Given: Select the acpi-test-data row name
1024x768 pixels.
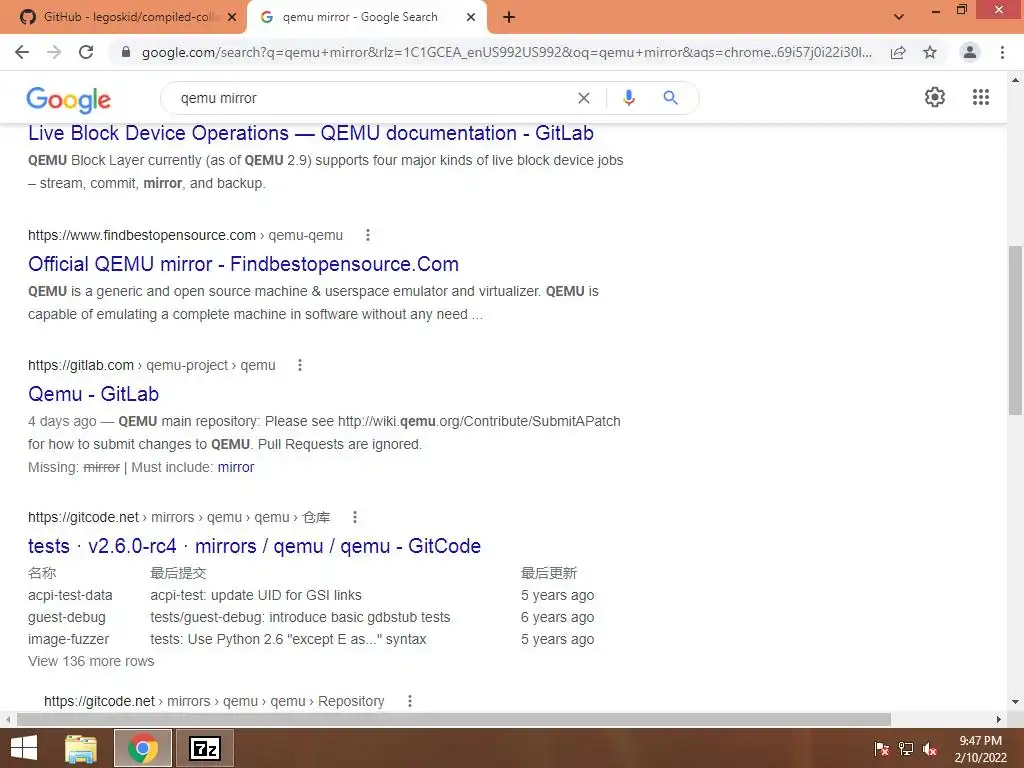Looking at the screenshot, I should pos(70,595).
